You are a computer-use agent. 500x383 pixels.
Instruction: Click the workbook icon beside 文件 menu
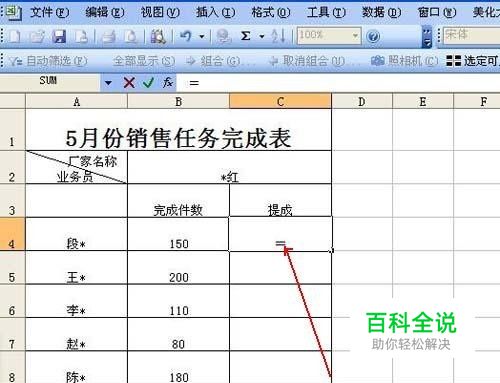[x=14, y=13]
